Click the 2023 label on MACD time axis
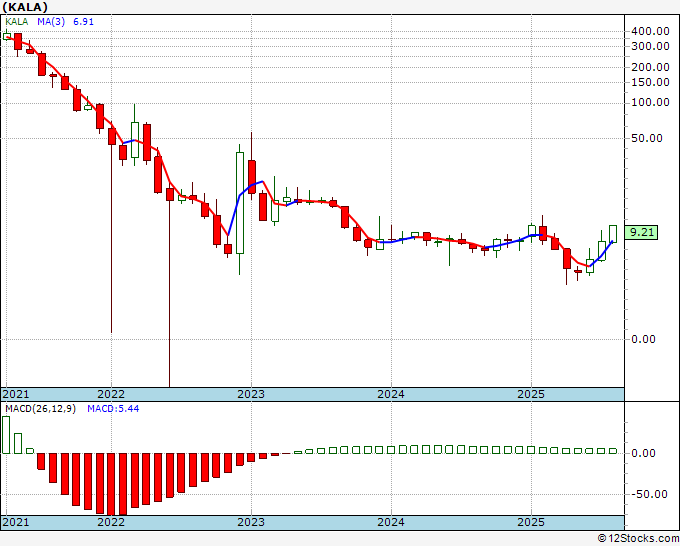Screen dimensions: 680x546 (251, 522)
